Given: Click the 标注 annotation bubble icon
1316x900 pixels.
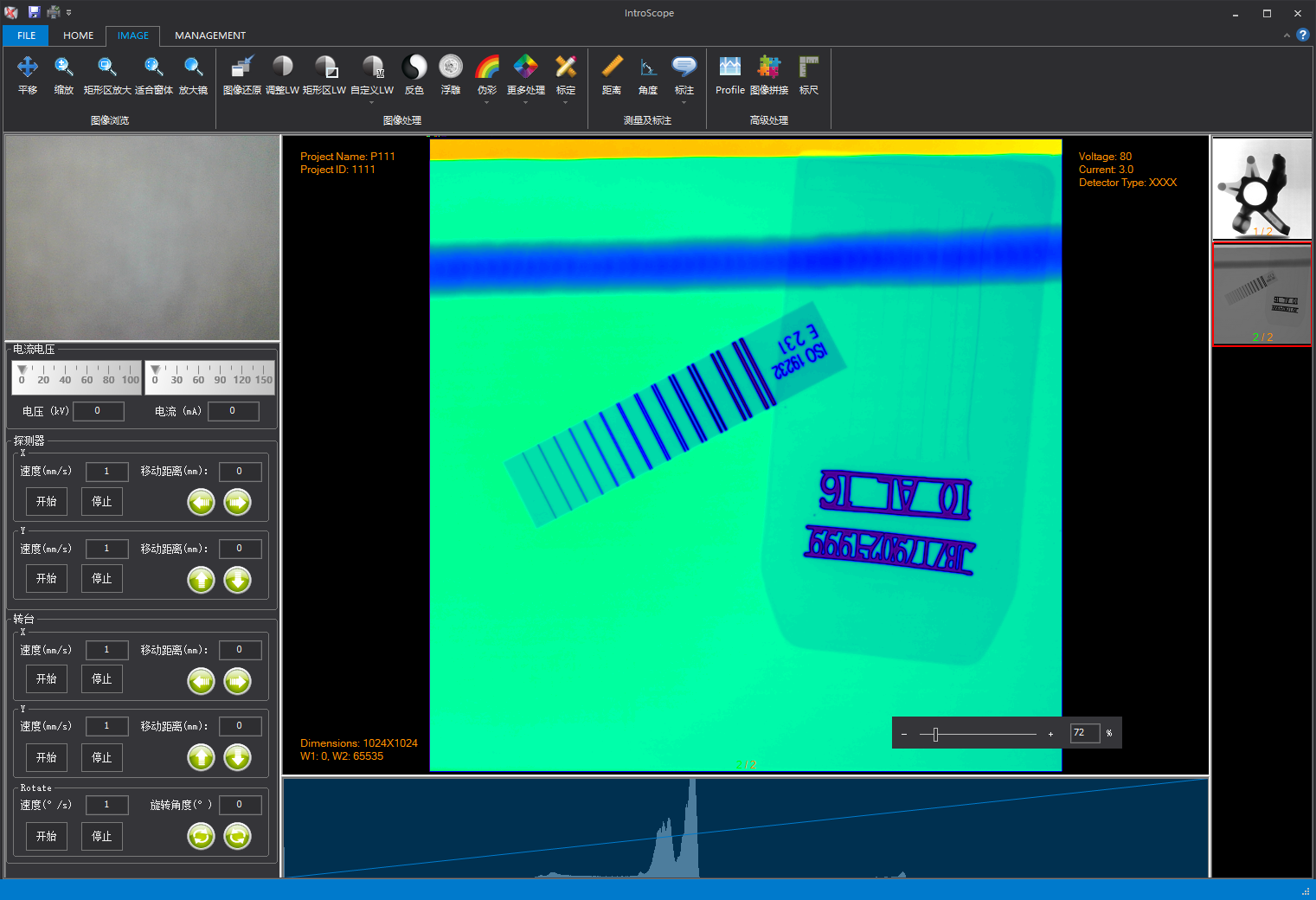Looking at the screenshot, I should [x=684, y=67].
